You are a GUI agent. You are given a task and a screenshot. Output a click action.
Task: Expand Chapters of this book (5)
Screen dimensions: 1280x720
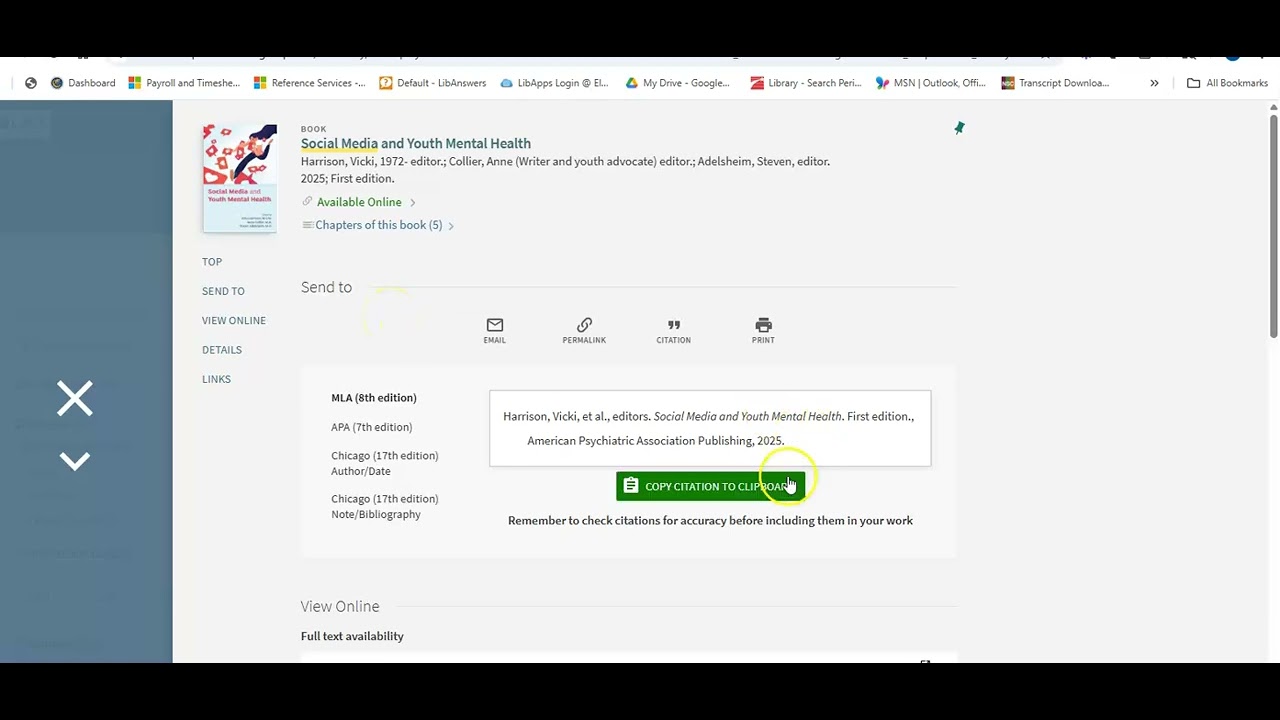(378, 225)
